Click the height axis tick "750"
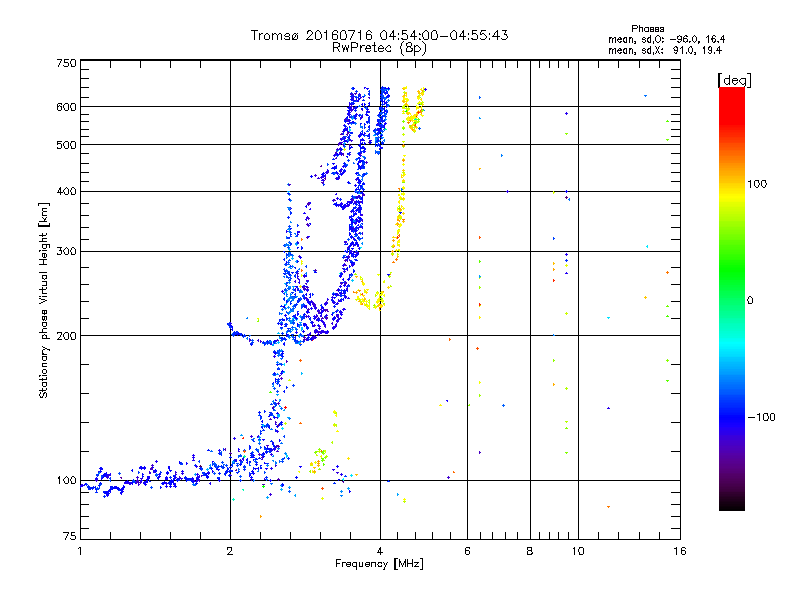 pyautogui.click(x=67, y=63)
